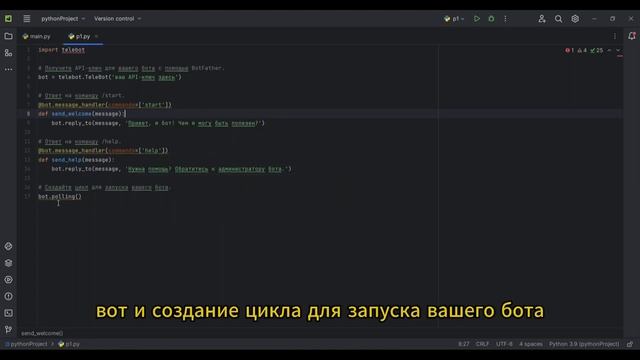Open the layered Python Console icon
Screen dimensions: 640x360
point(8,263)
